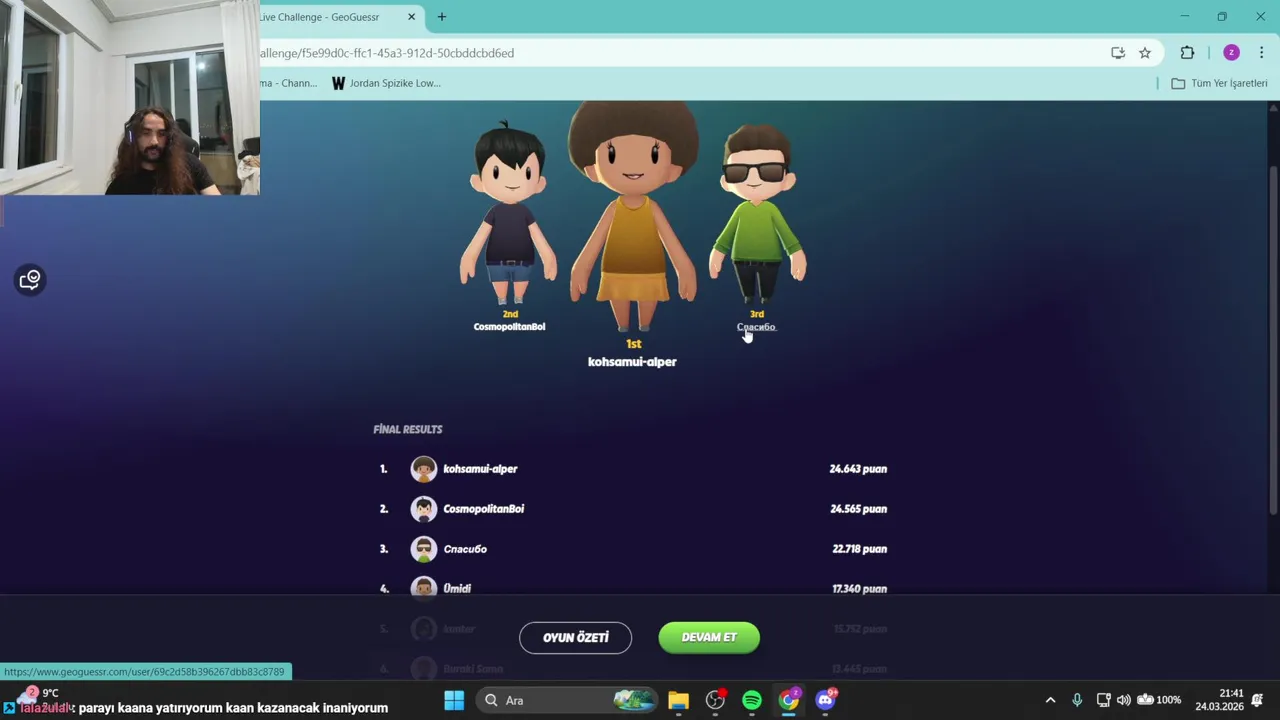Click the 1st rank label under podium
1280x720 pixels.
[633, 344]
